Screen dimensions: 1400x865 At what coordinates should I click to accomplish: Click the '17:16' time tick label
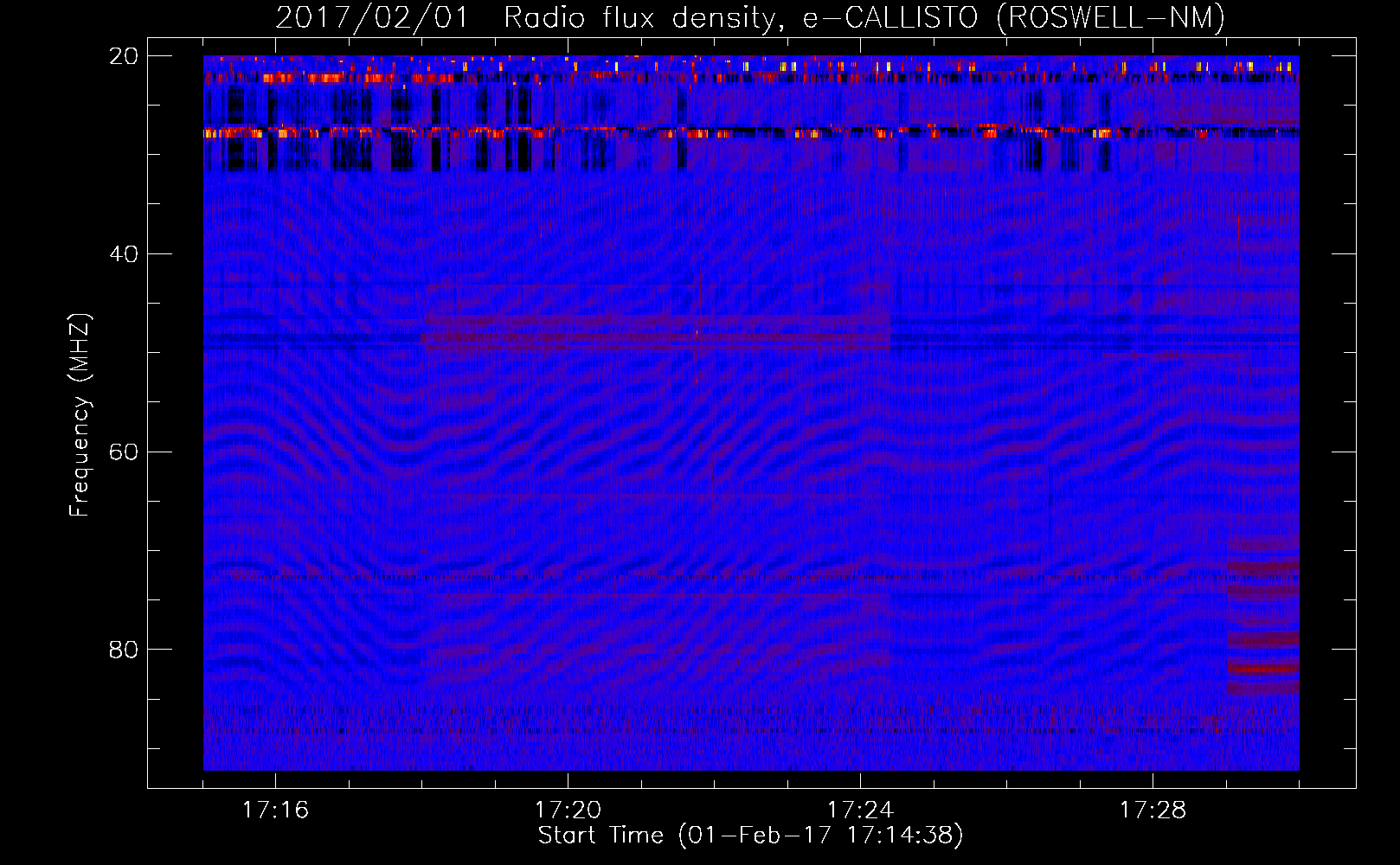coord(275,811)
